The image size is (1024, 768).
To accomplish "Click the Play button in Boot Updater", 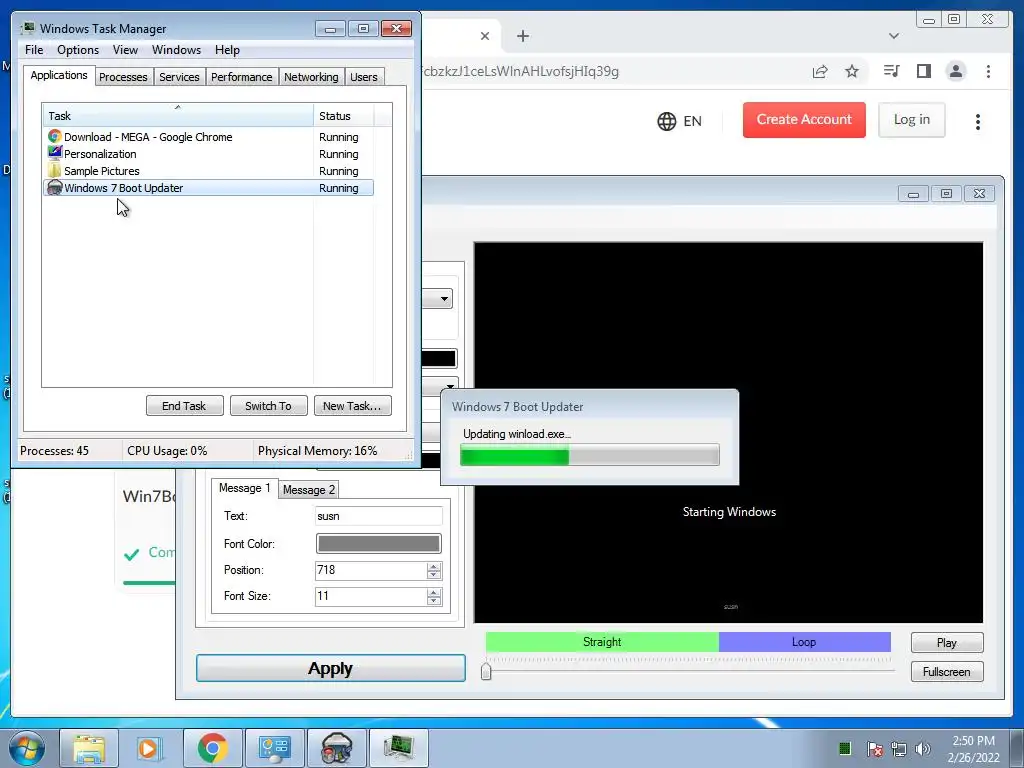I will click(x=947, y=643).
